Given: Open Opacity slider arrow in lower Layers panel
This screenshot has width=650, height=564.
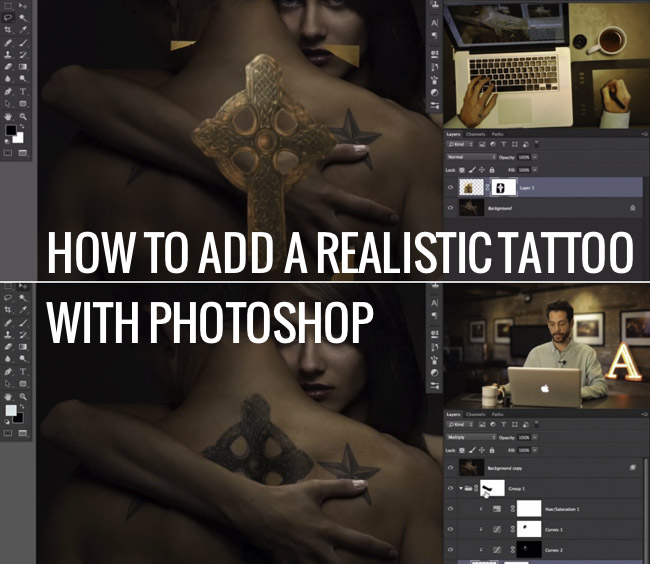Looking at the screenshot, I should tap(535, 437).
